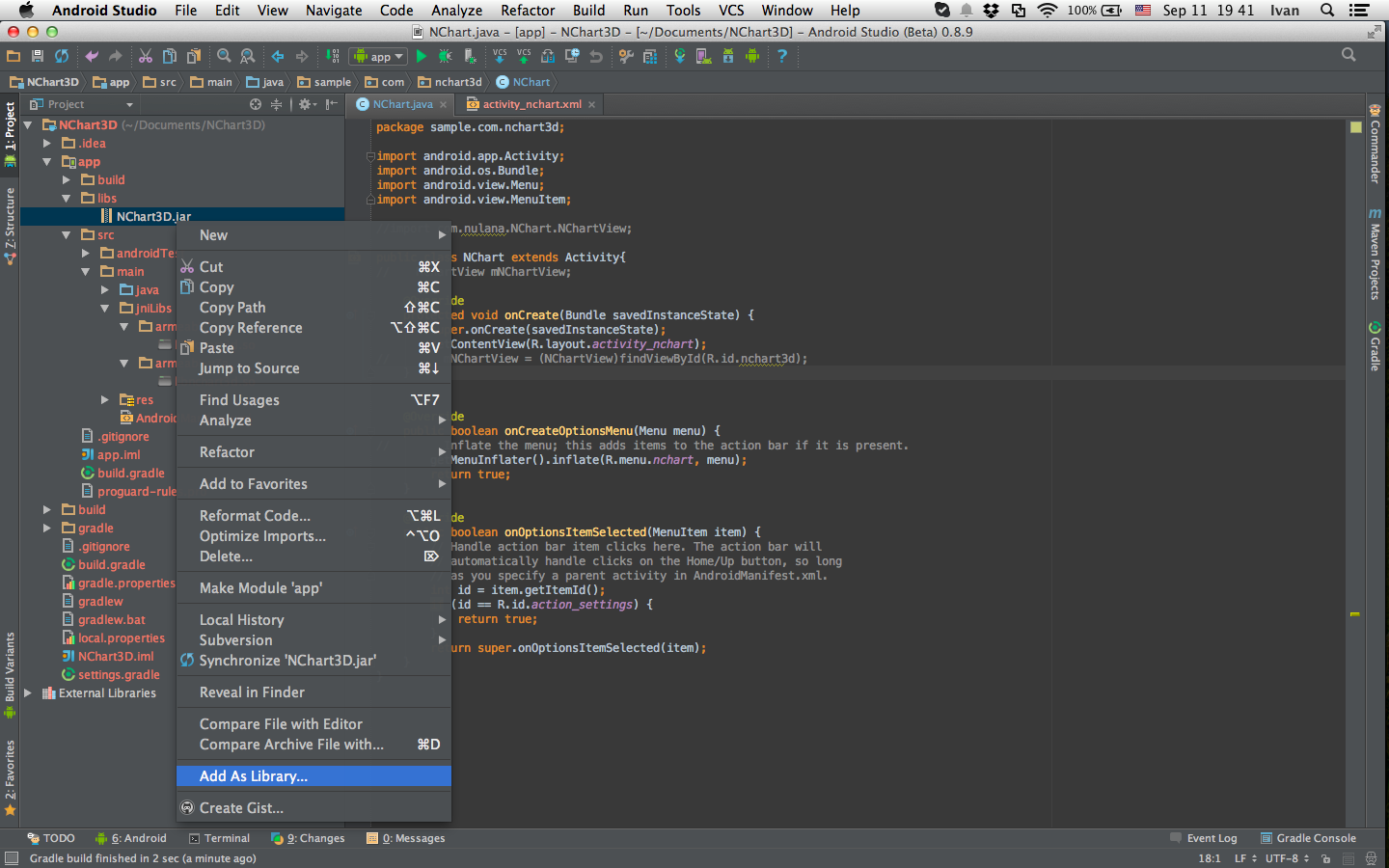Run the app with the green play icon
The width and height of the screenshot is (1389, 868).
(421, 56)
